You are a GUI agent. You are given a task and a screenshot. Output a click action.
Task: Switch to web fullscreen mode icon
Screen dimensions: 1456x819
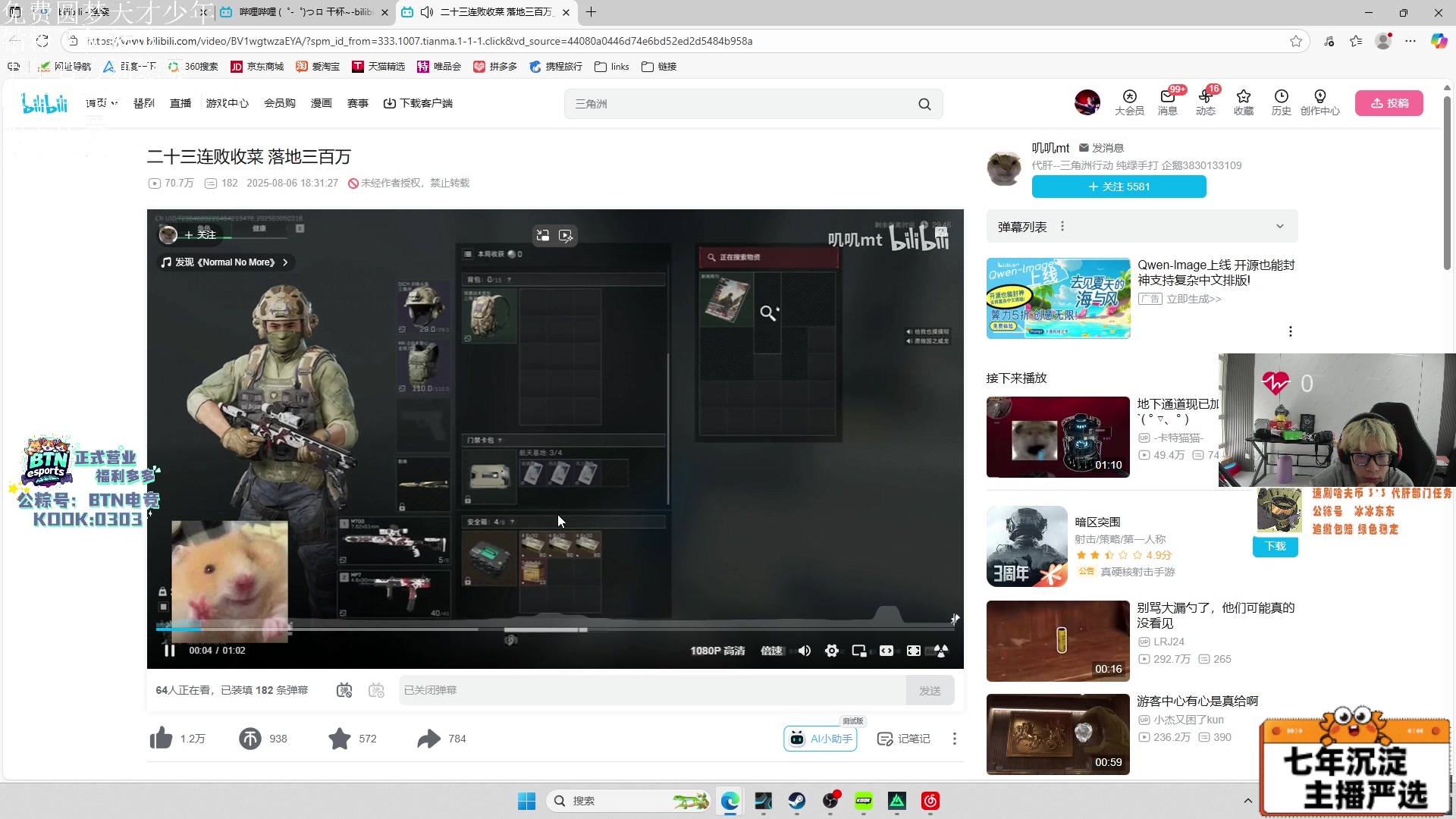tap(914, 651)
